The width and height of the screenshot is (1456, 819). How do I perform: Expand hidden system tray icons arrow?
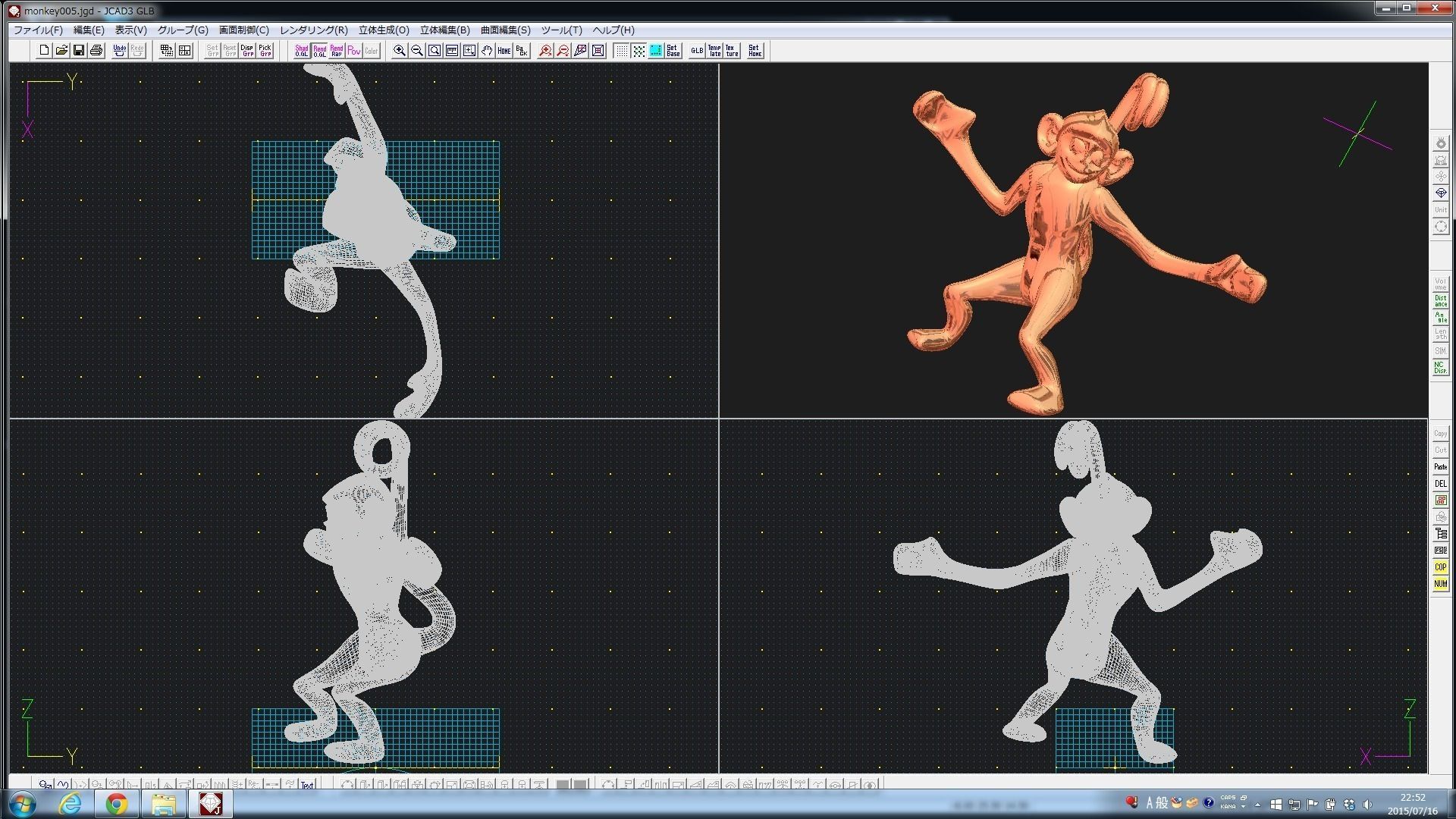pyautogui.click(x=1257, y=805)
